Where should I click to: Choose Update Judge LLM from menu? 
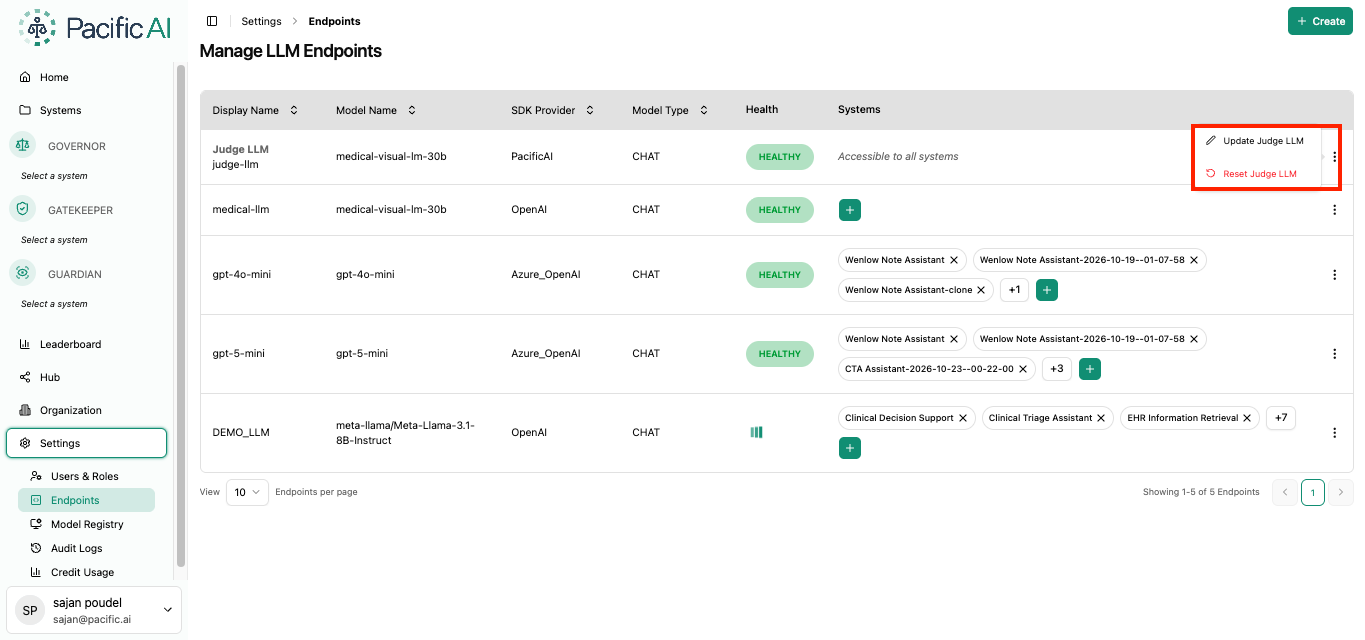(1257, 141)
